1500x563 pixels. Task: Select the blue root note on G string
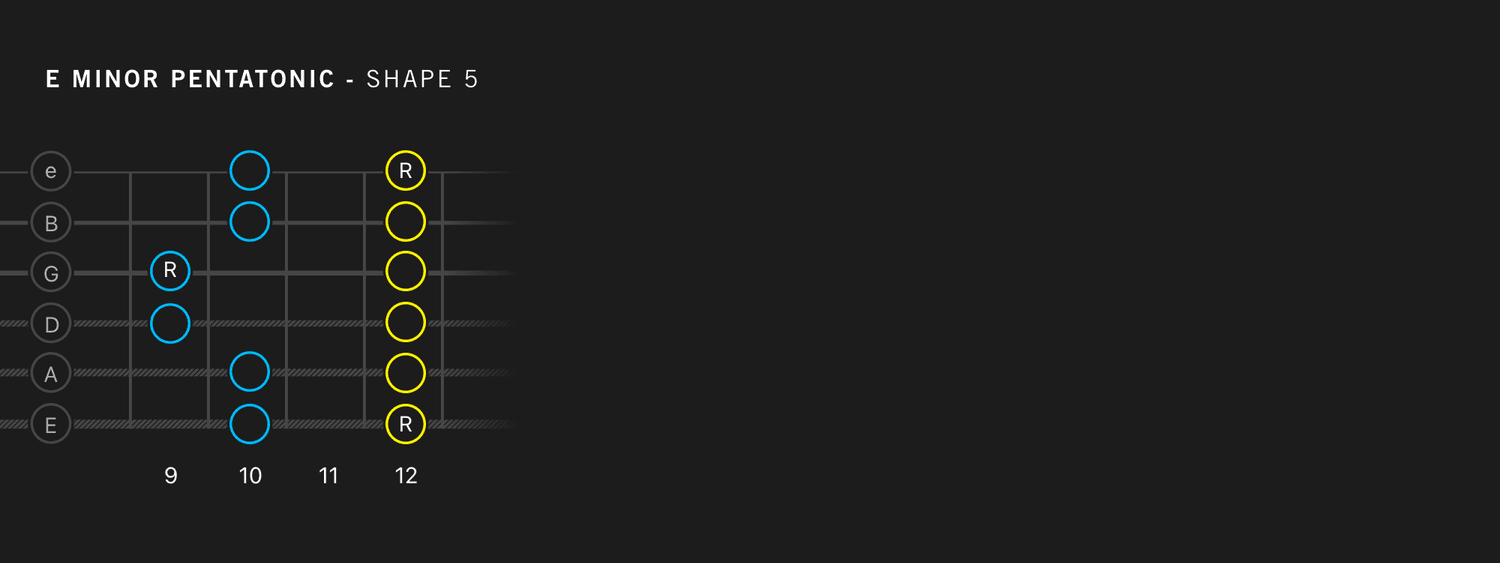(170, 271)
